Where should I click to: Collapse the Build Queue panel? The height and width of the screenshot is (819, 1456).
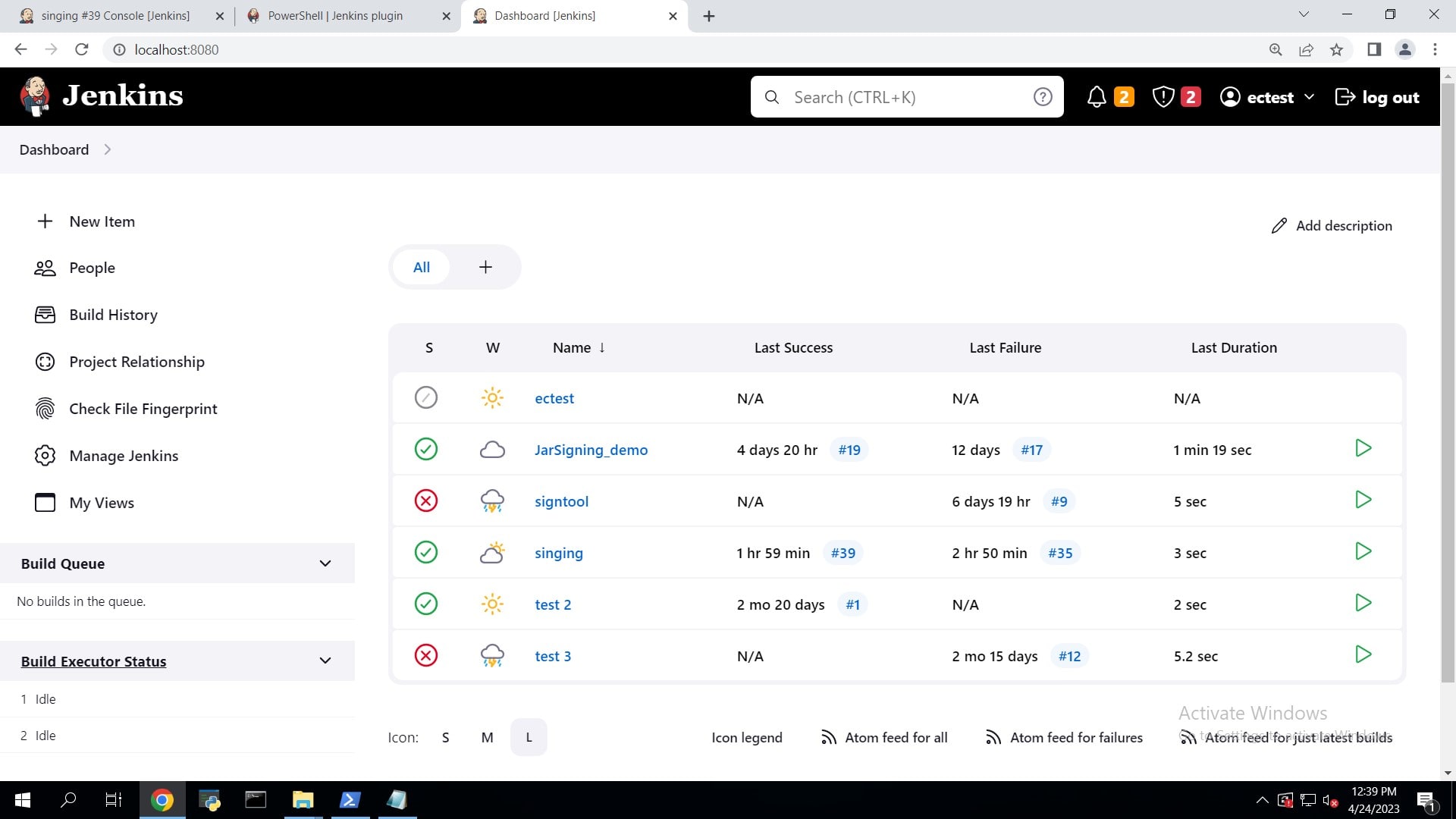pos(325,563)
